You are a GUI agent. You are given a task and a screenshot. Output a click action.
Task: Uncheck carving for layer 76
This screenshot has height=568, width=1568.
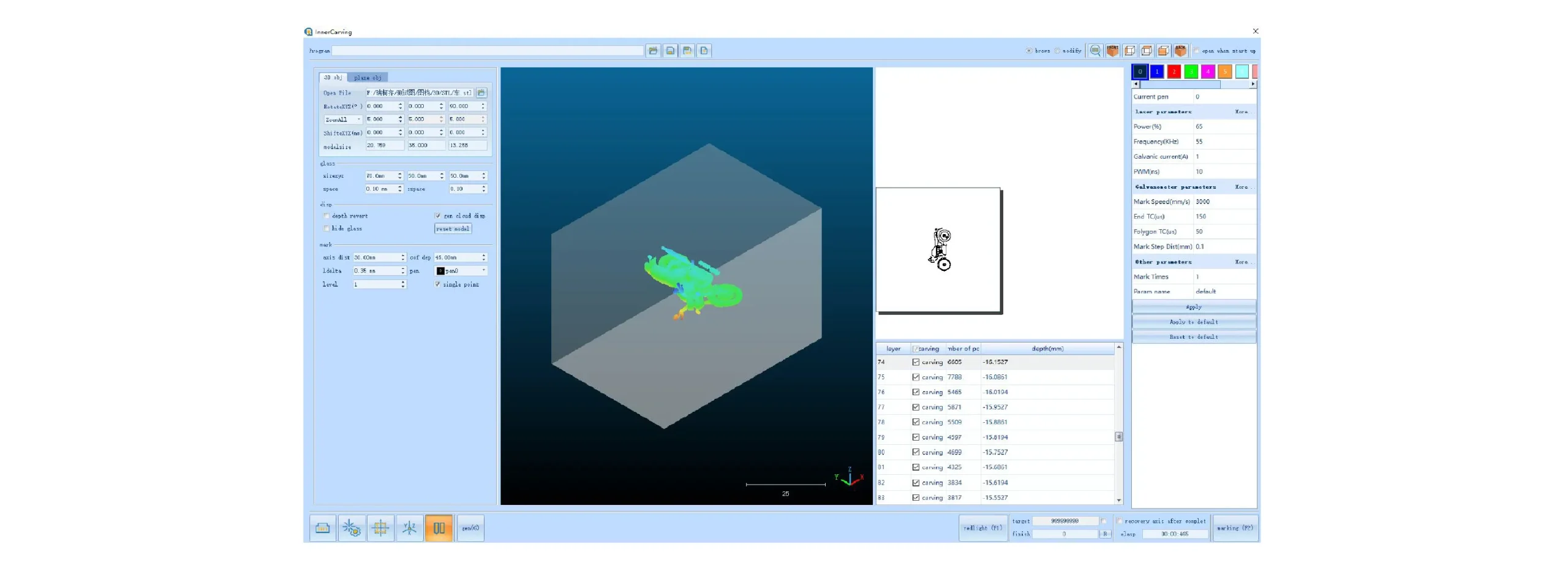coord(916,392)
